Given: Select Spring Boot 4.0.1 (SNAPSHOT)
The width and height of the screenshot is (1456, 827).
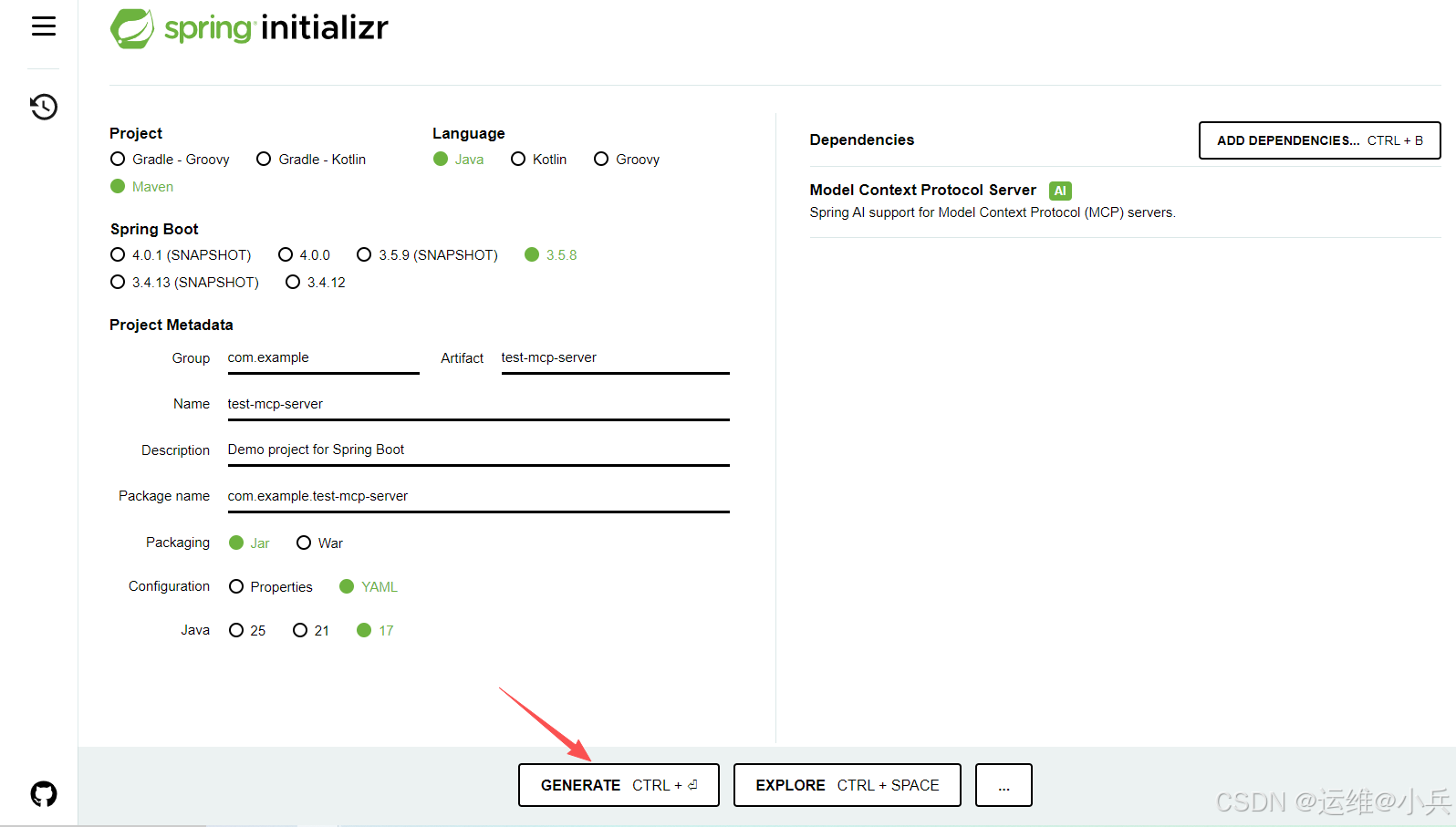Looking at the screenshot, I should tap(181, 255).
